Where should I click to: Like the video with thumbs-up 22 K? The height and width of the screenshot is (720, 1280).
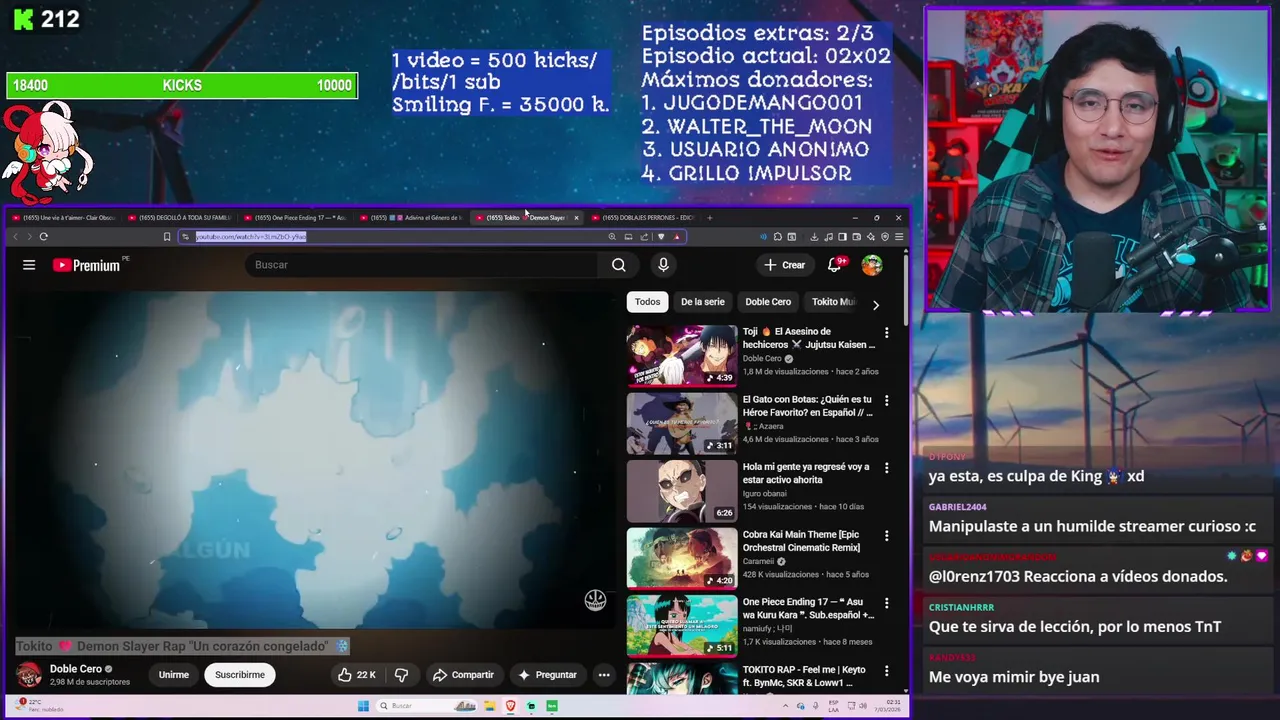(356, 675)
